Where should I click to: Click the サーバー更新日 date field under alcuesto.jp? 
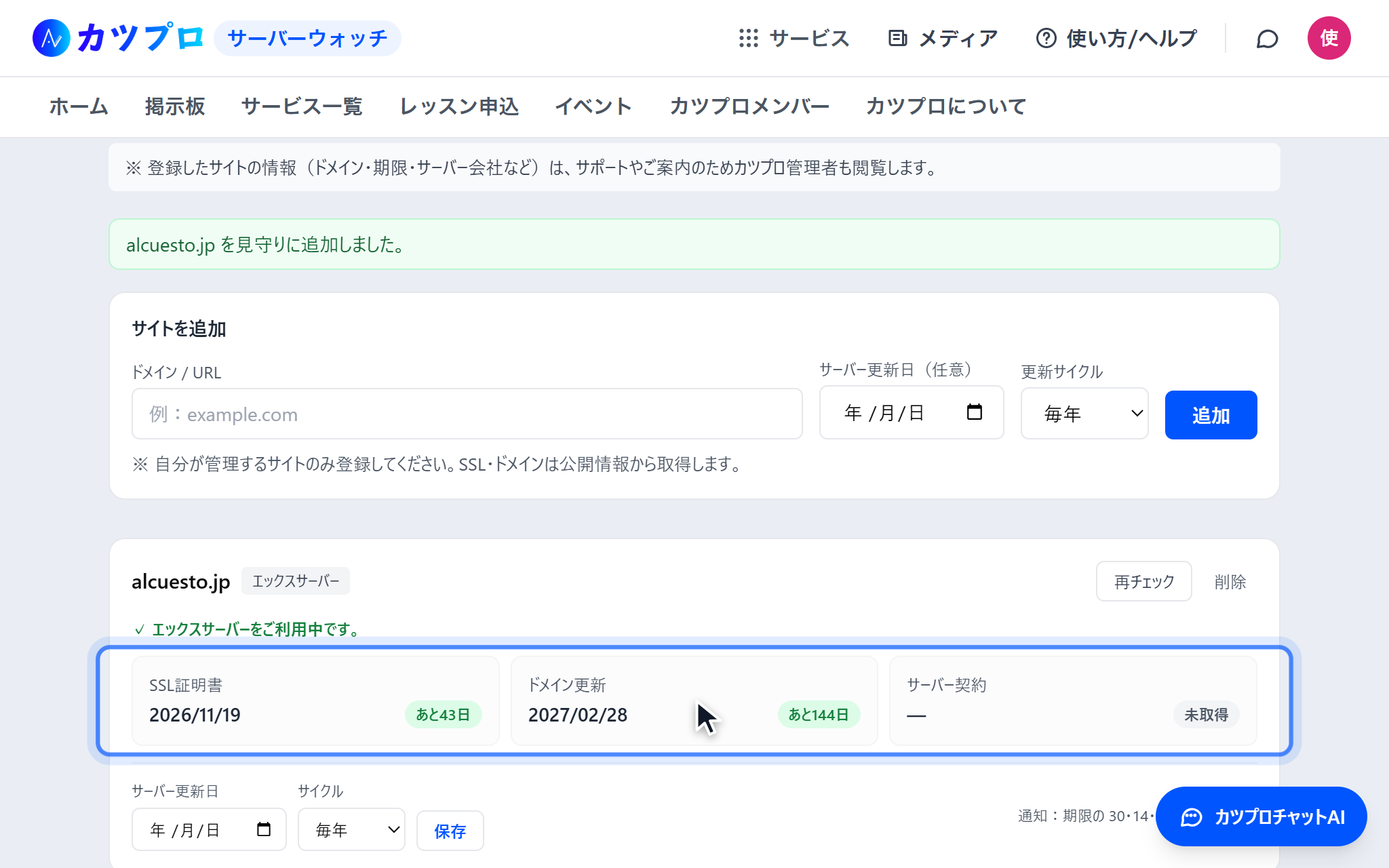tap(209, 829)
